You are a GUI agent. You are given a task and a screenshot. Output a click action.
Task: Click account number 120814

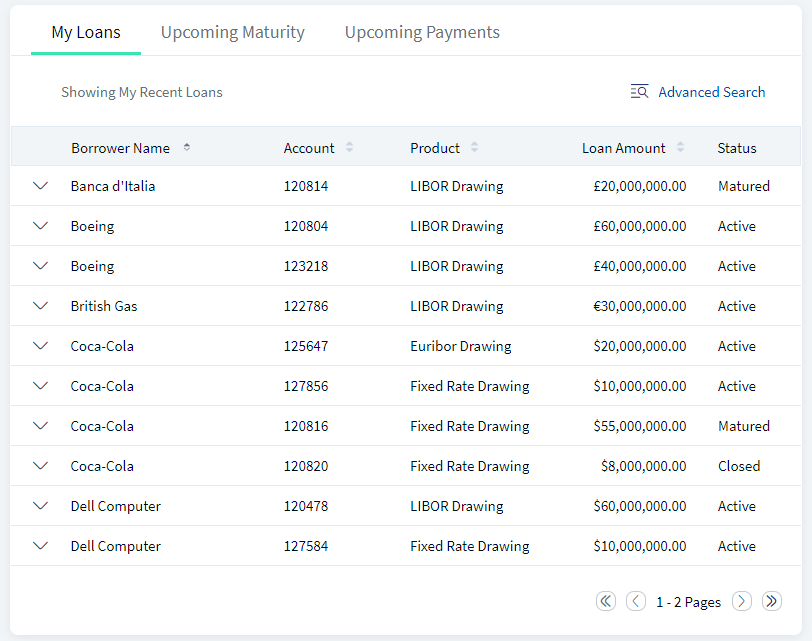tap(306, 186)
